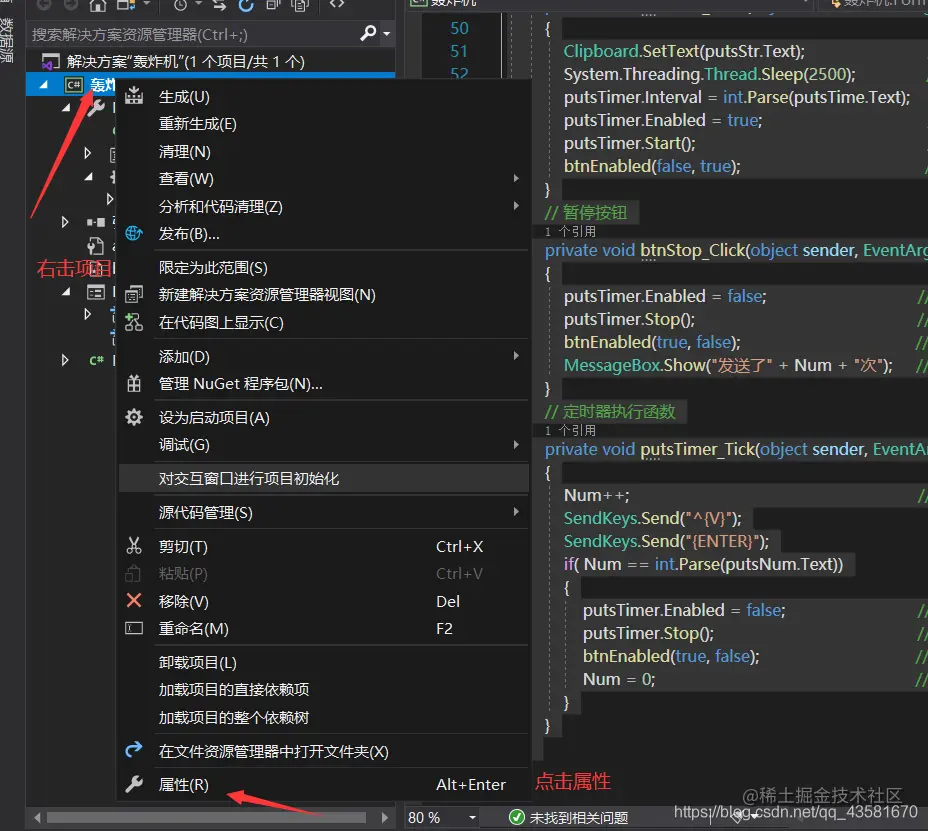Click the rename box icon beside 重命名(M)
Screen dimensions: 928x831
[x=134, y=628]
